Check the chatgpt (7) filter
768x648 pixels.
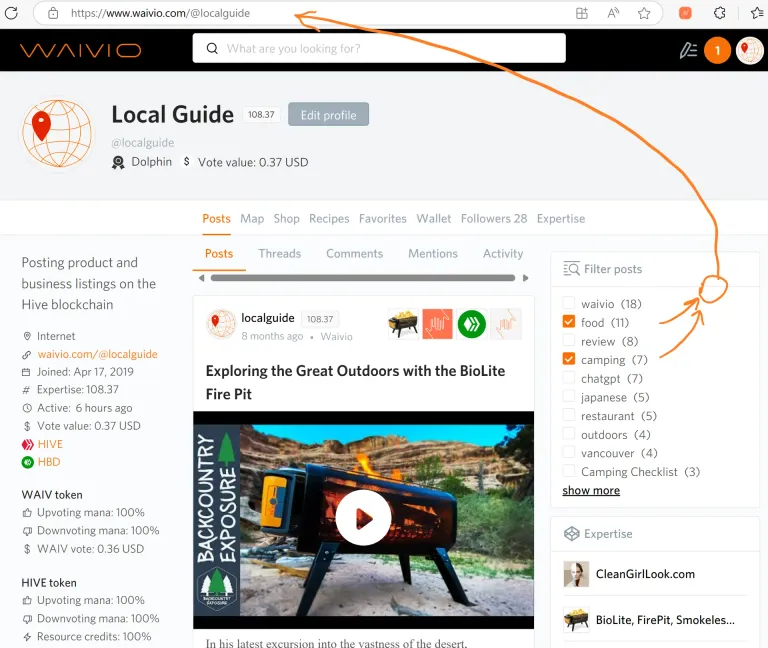[569, 378]
